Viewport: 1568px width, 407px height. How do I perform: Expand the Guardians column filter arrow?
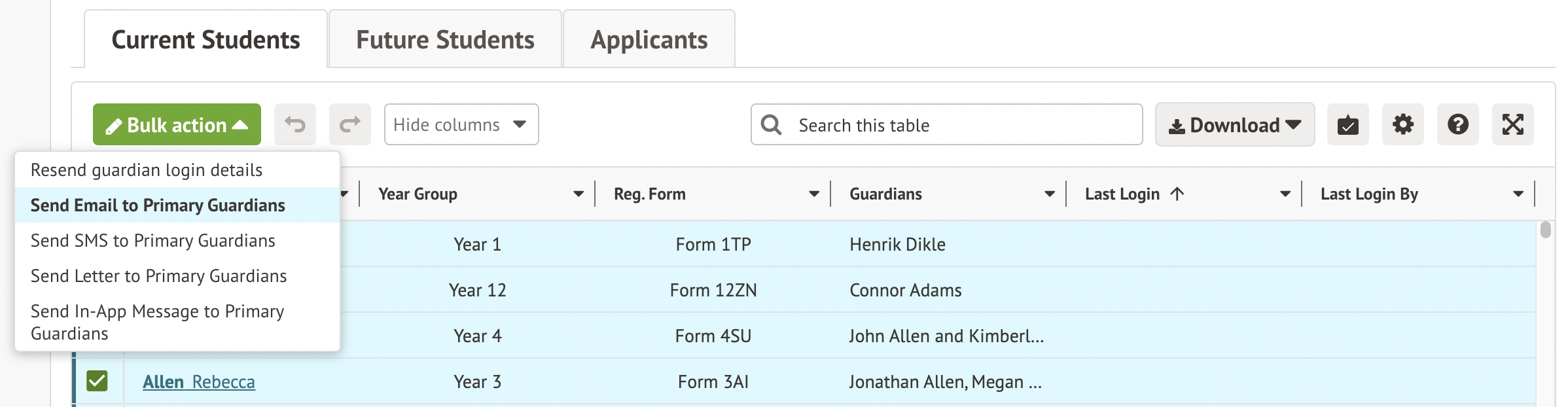(1050, 194)
